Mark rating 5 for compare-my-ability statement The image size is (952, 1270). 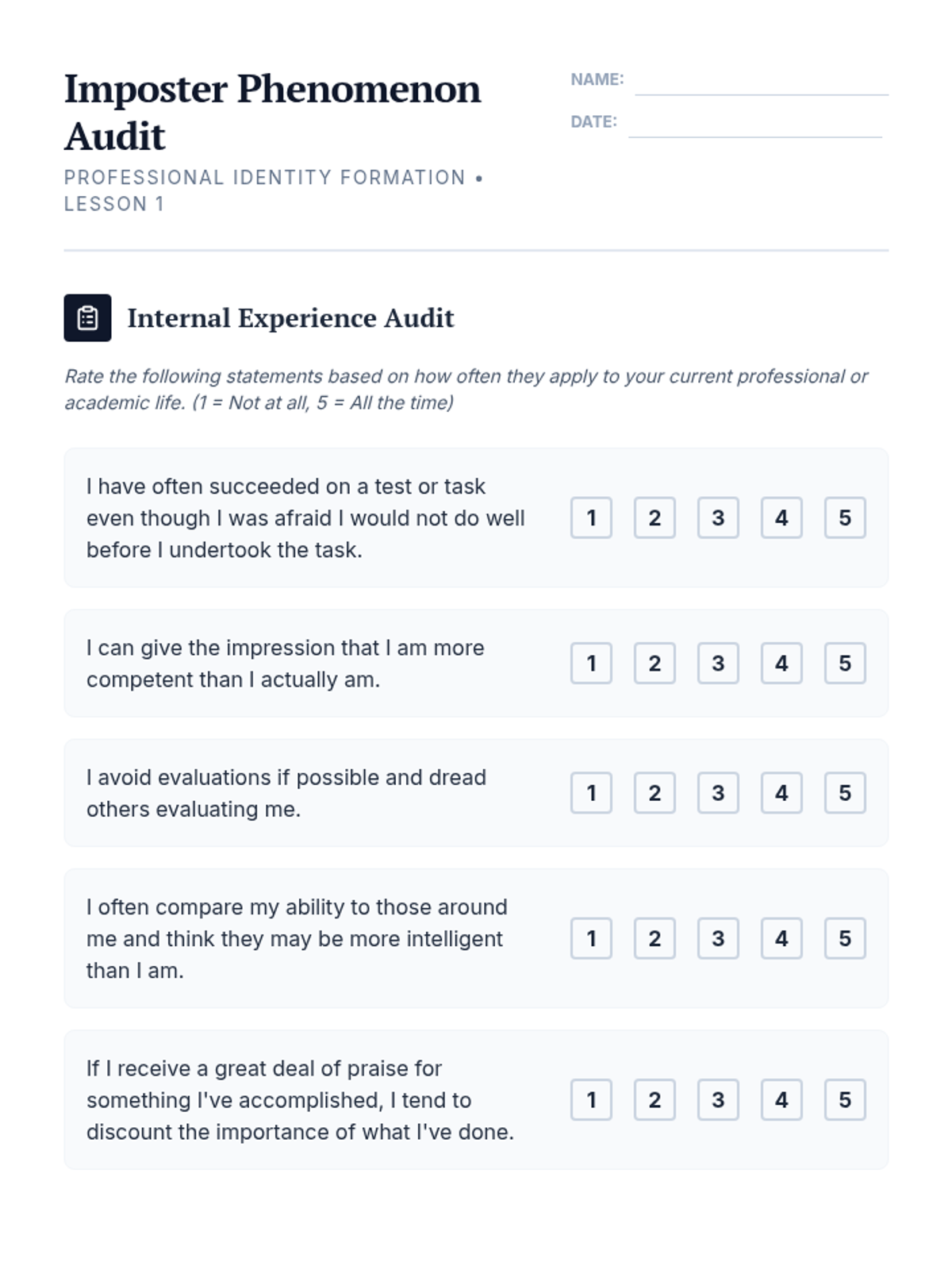pos(845,938)
